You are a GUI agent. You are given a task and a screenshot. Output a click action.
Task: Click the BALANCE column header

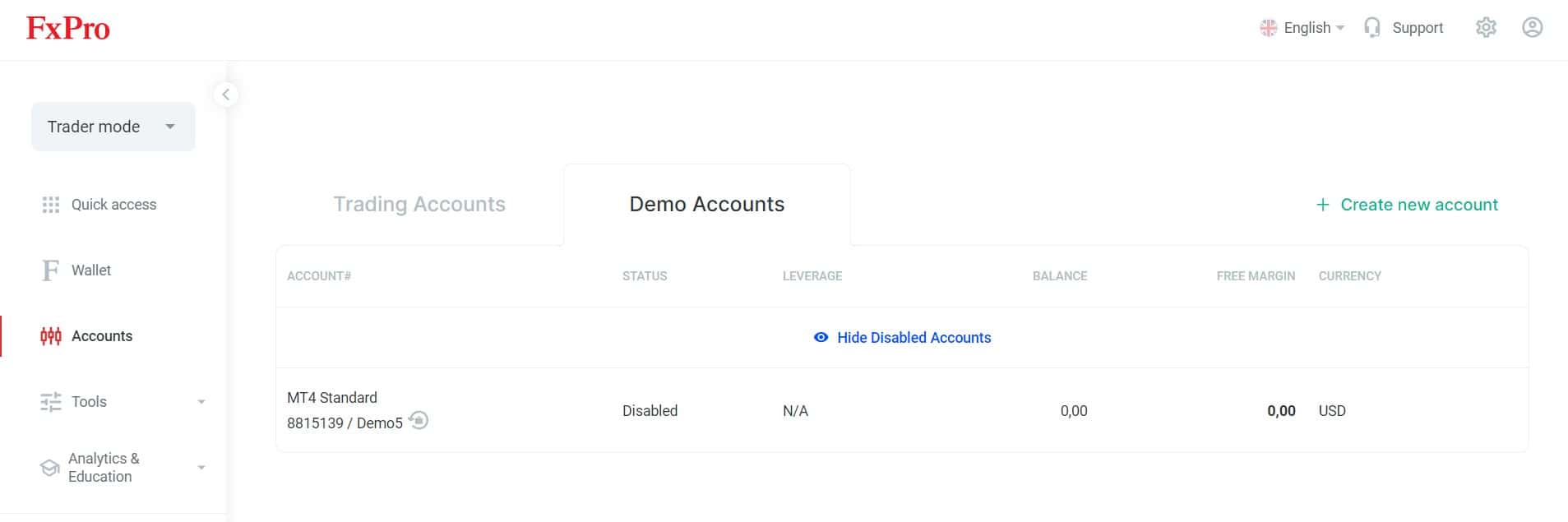point(1060,276)
